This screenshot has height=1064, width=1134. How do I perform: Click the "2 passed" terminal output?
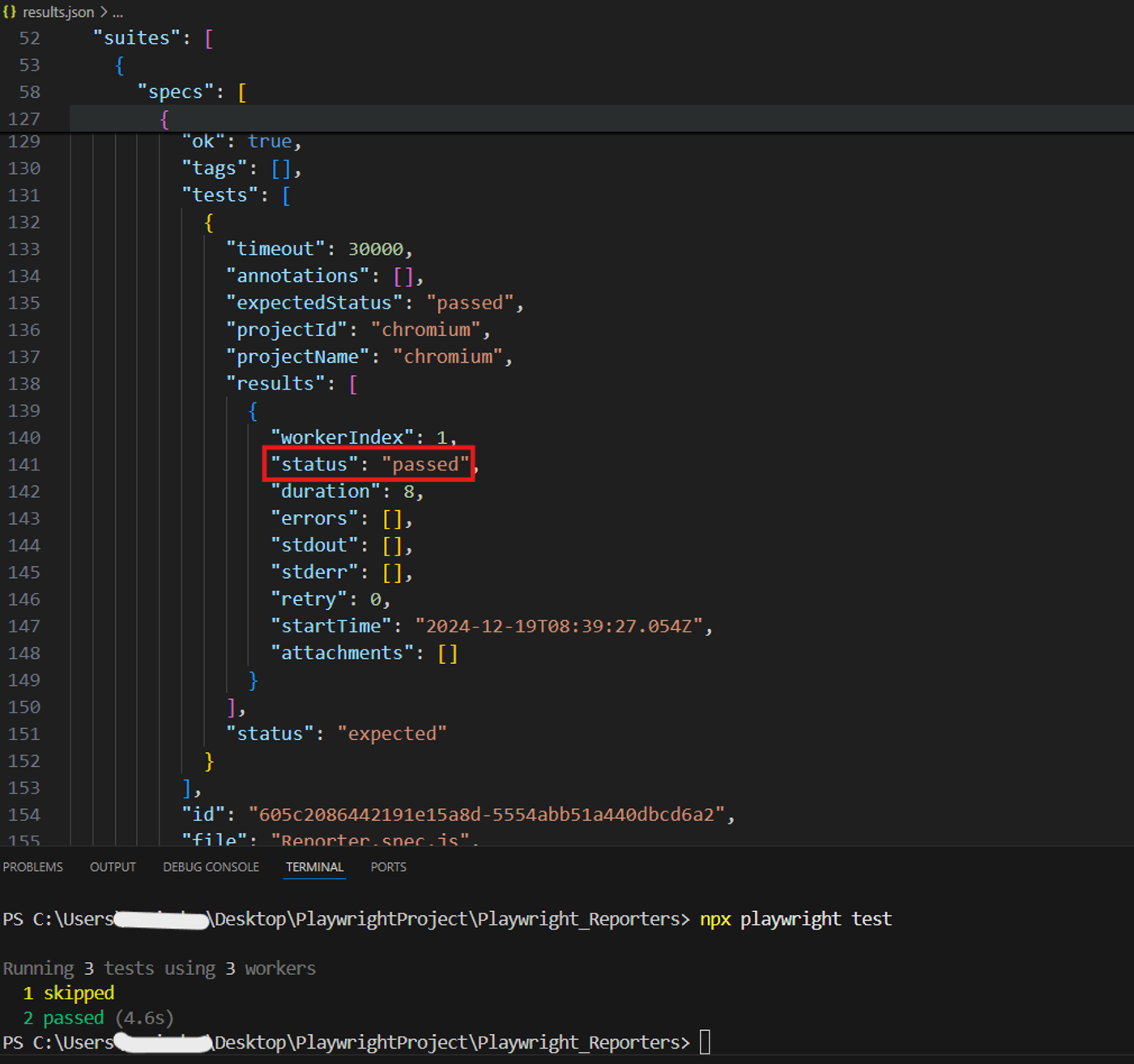63,1018
